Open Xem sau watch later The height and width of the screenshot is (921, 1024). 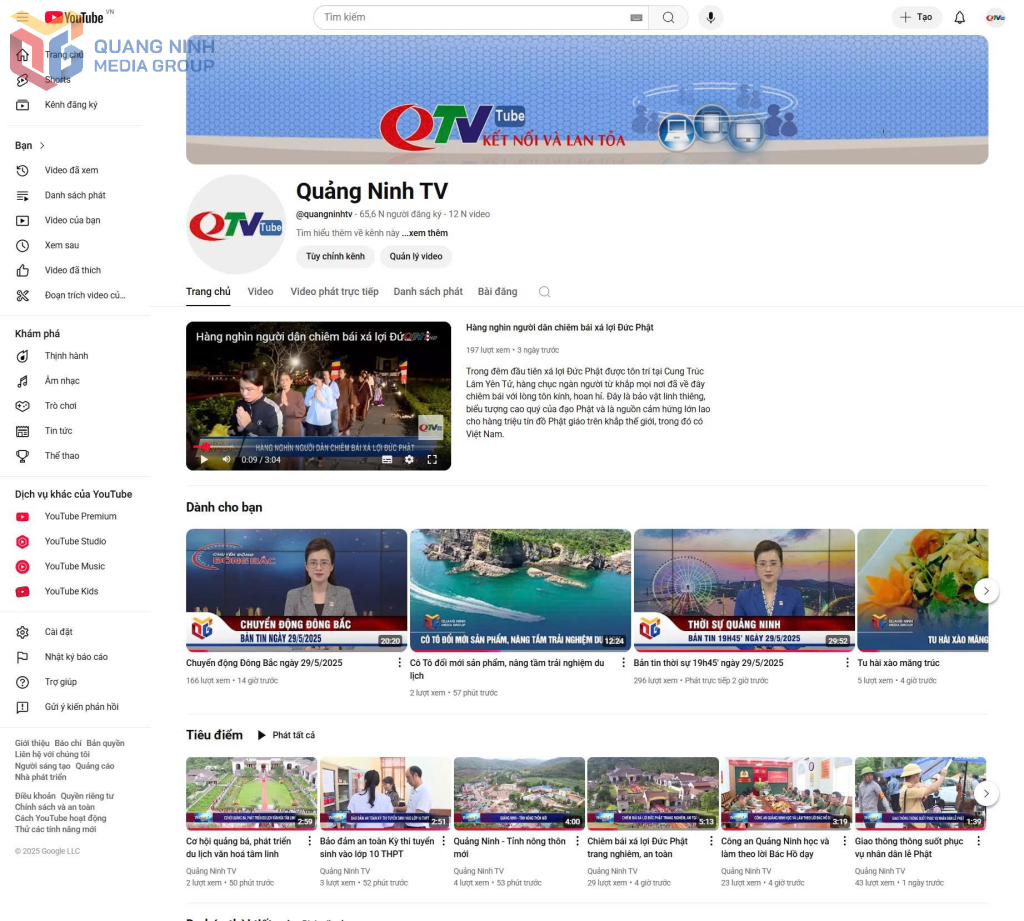(x=61, y=246)
